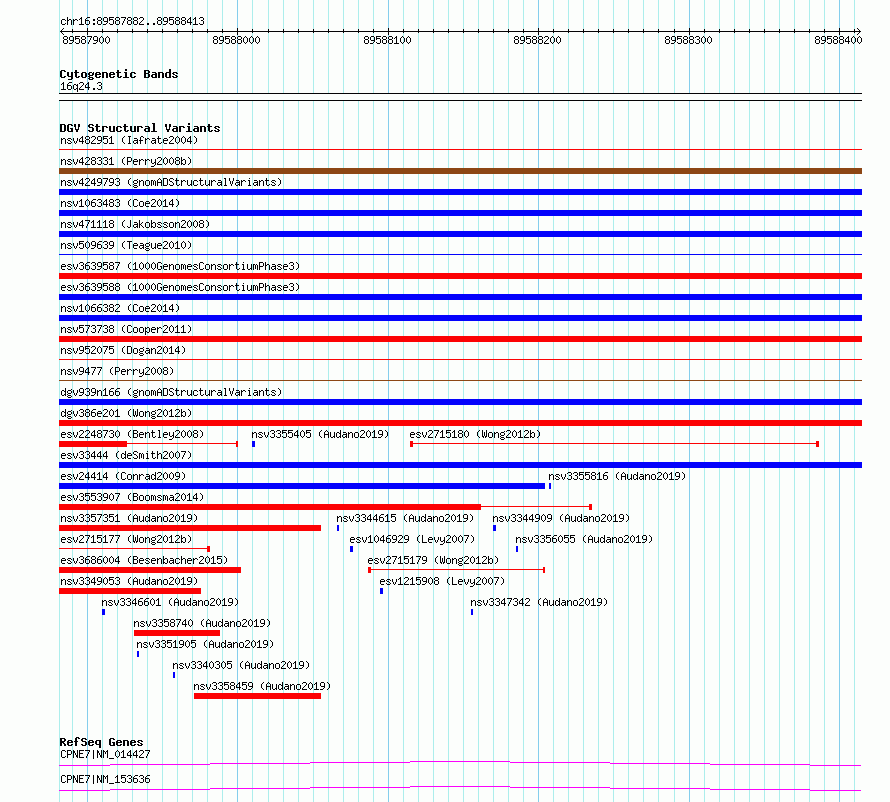Click dgv939n166 (gnomADStructuralVariants) label
The height and width of the screenshot is (802, 890).
pos(171,392)
